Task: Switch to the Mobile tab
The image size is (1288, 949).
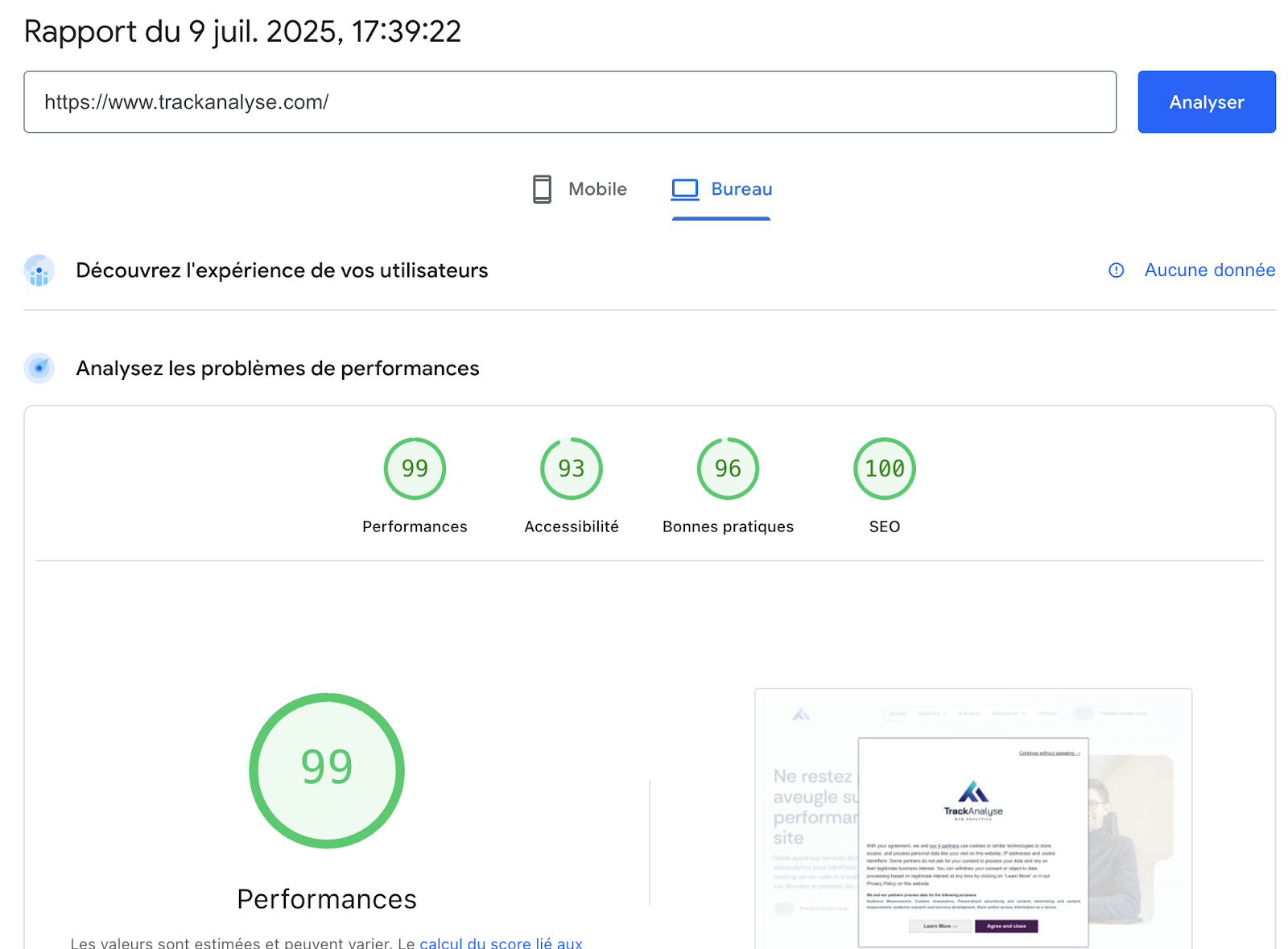Action: click(x=580, y=189)
